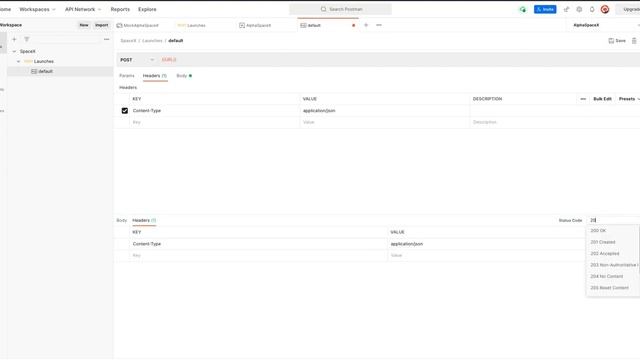Open the Presets dropdown
The height and width of the screenshot is (360, 640).
pyautogui.click(x=629, y=99)
